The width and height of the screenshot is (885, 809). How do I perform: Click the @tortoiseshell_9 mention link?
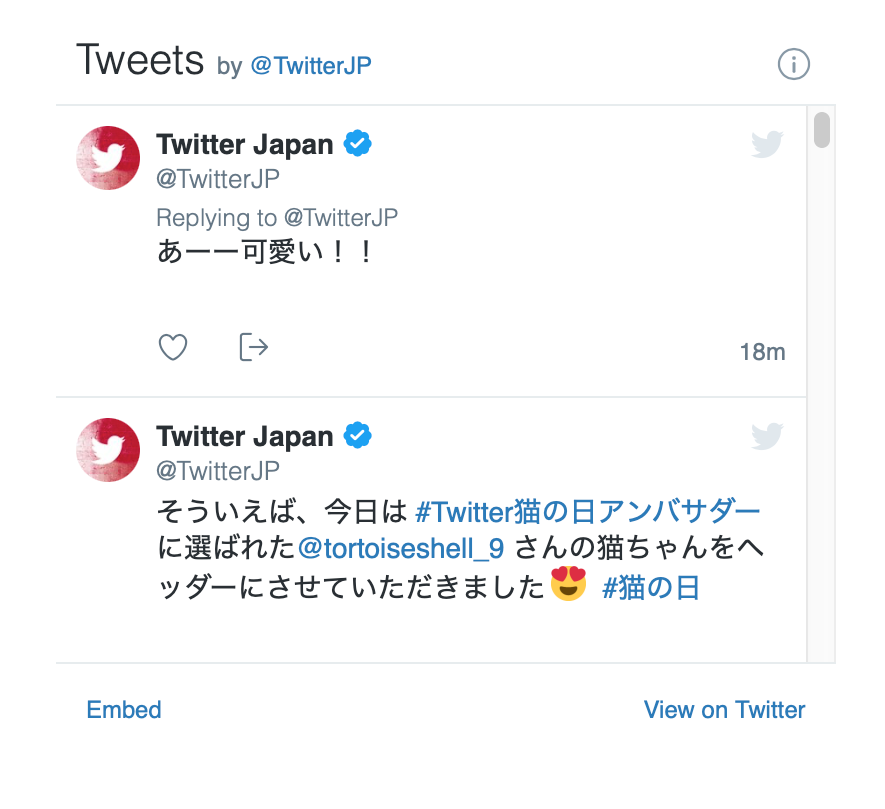coord(400,548)
